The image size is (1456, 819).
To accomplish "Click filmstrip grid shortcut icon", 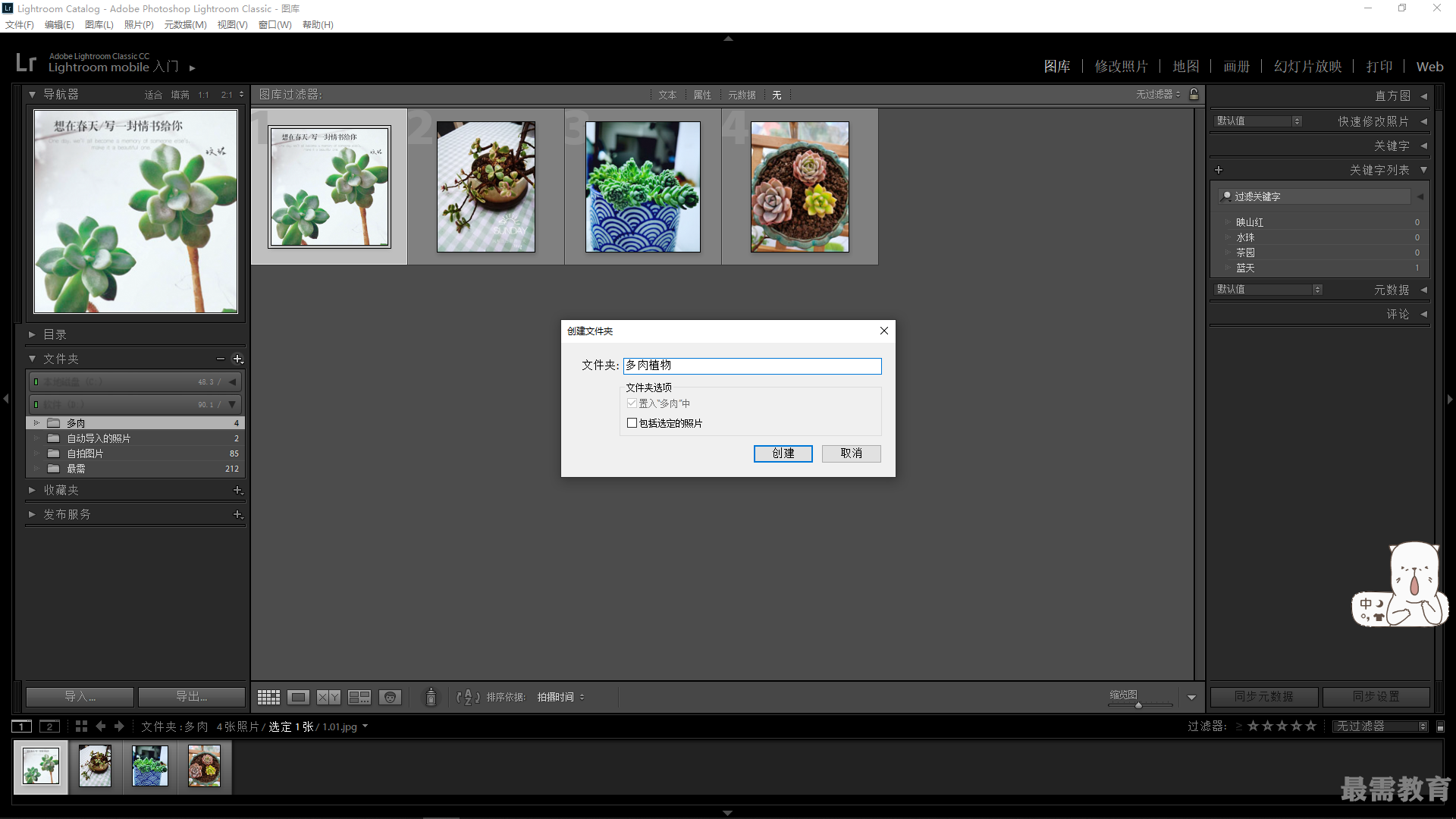I will coord(81,726).
